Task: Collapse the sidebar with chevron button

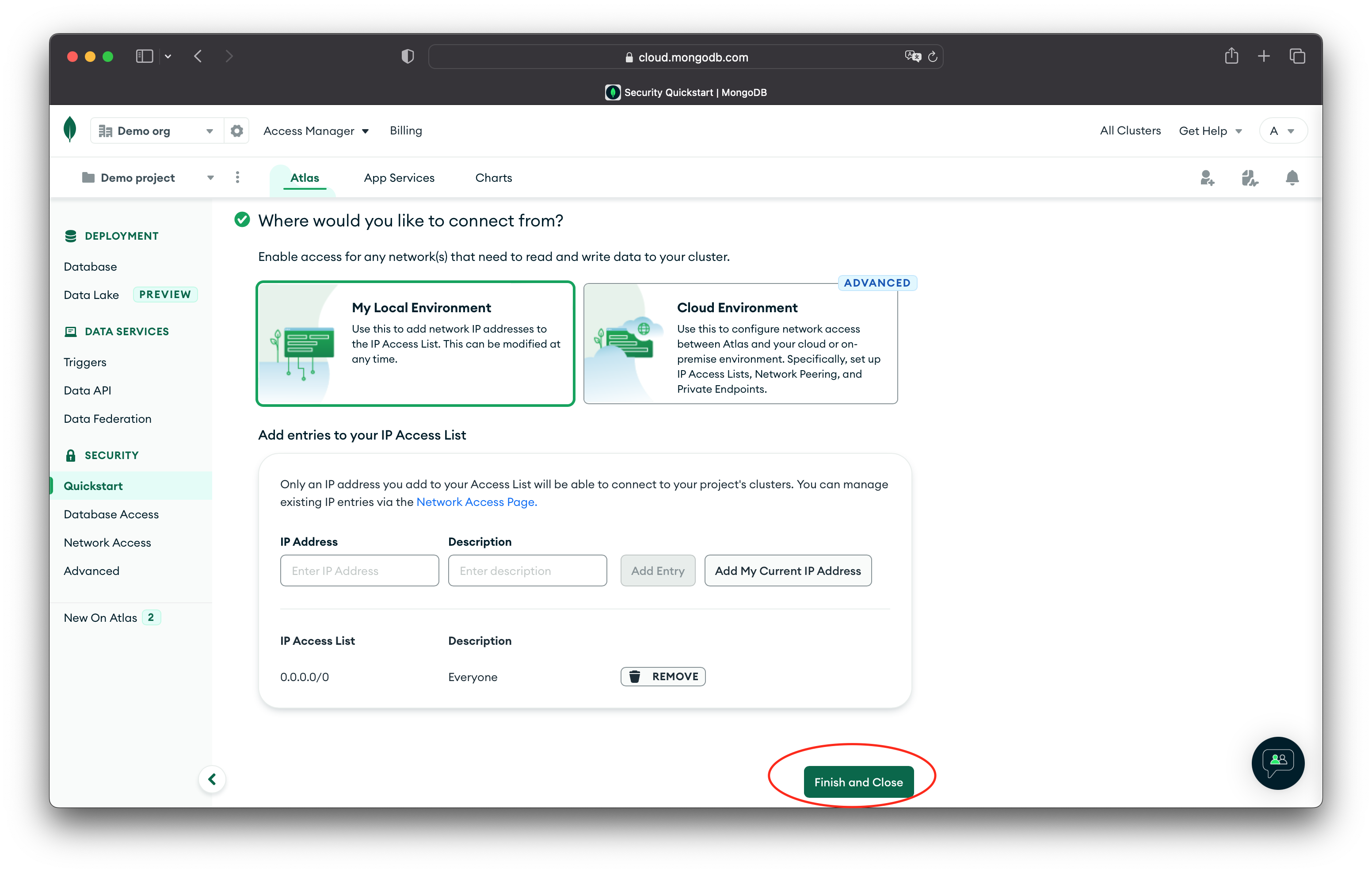Action: click(x=212, y=779)
